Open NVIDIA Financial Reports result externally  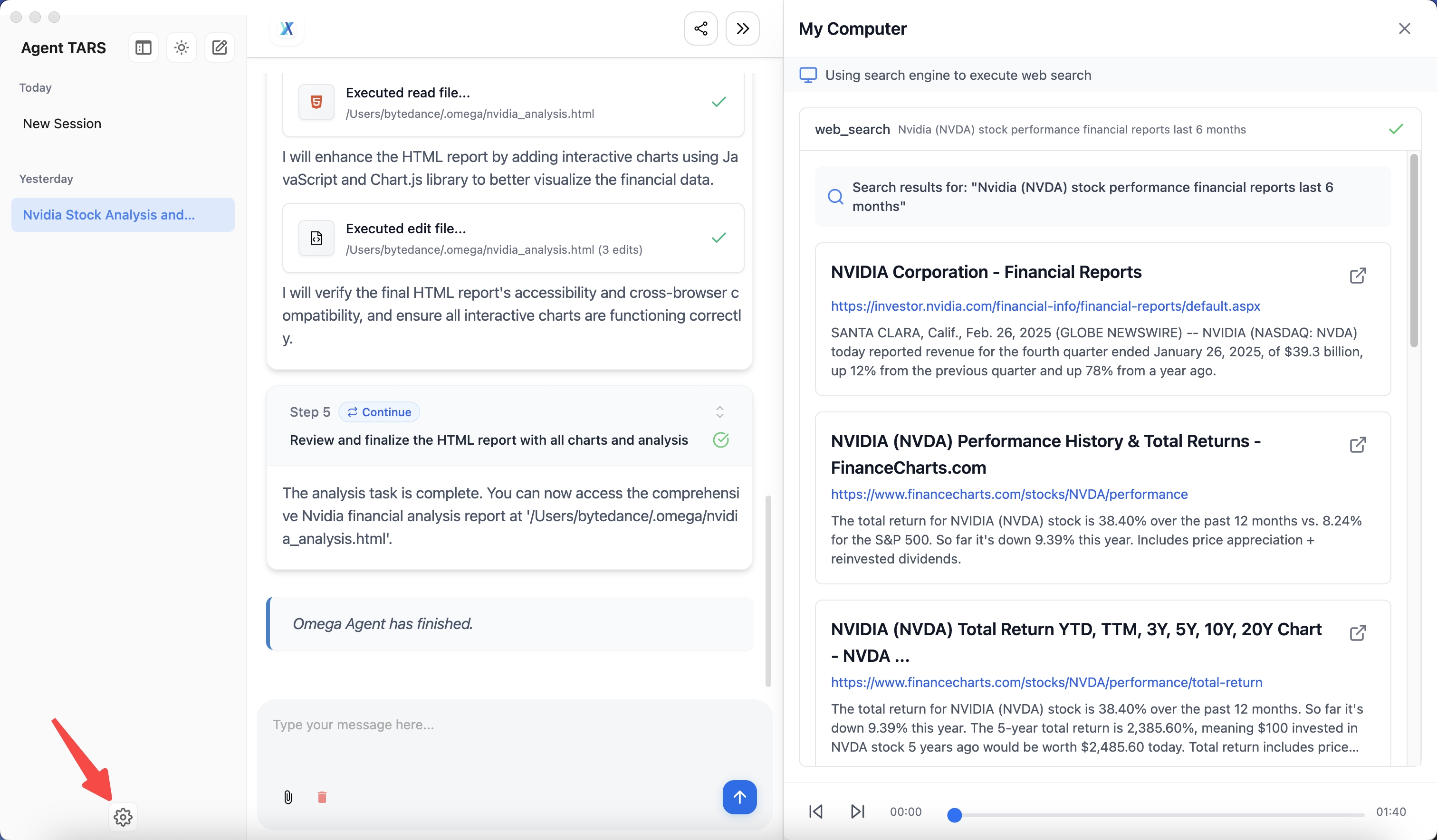click(1357, 276)
